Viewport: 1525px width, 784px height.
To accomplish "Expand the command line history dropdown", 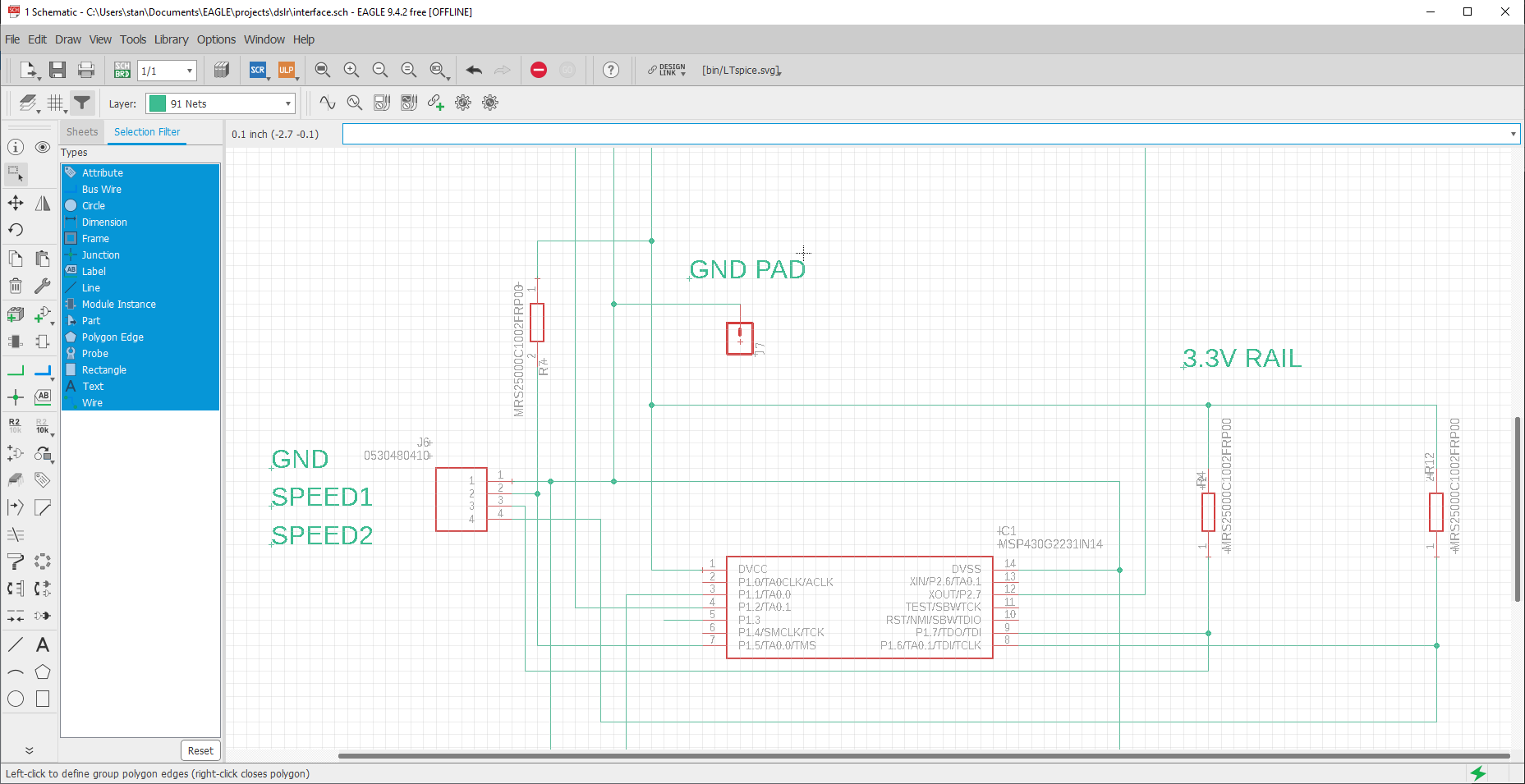I will [x=1513, y=134].
